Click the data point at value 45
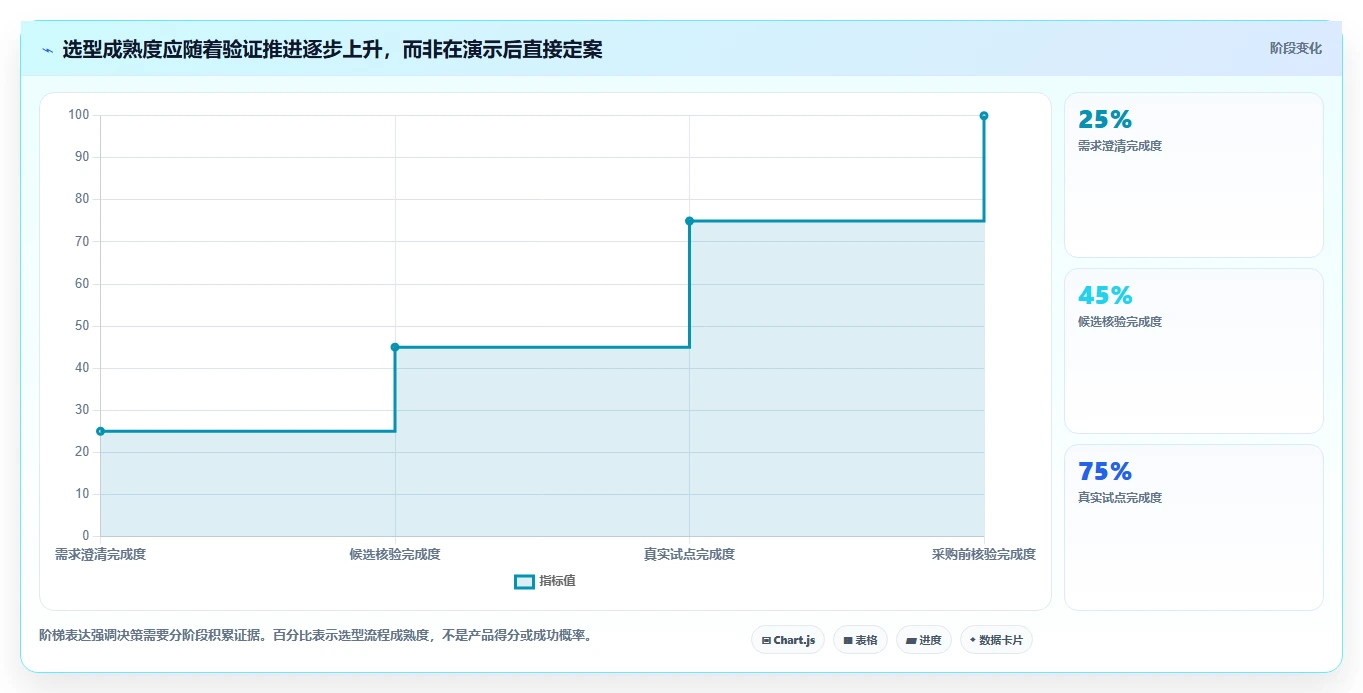Viewport: 1363px width, 693px height. (x=395, y=347)
